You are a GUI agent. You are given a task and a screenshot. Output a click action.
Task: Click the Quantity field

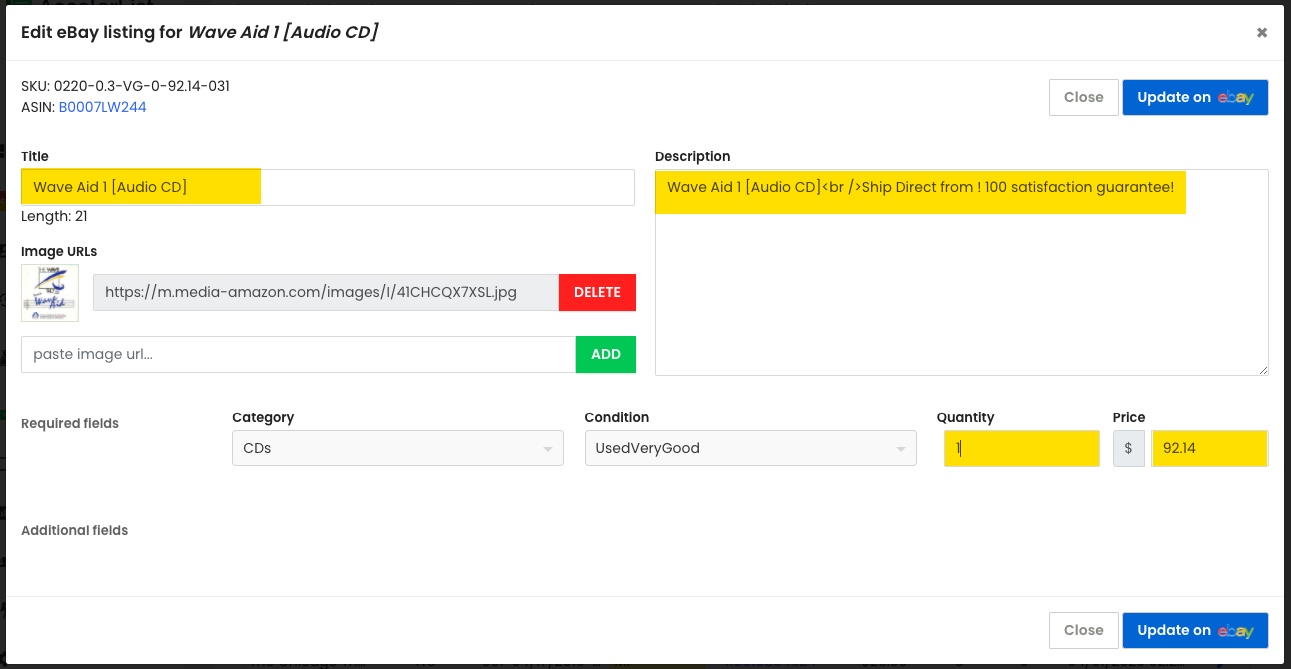(1021, 448)
